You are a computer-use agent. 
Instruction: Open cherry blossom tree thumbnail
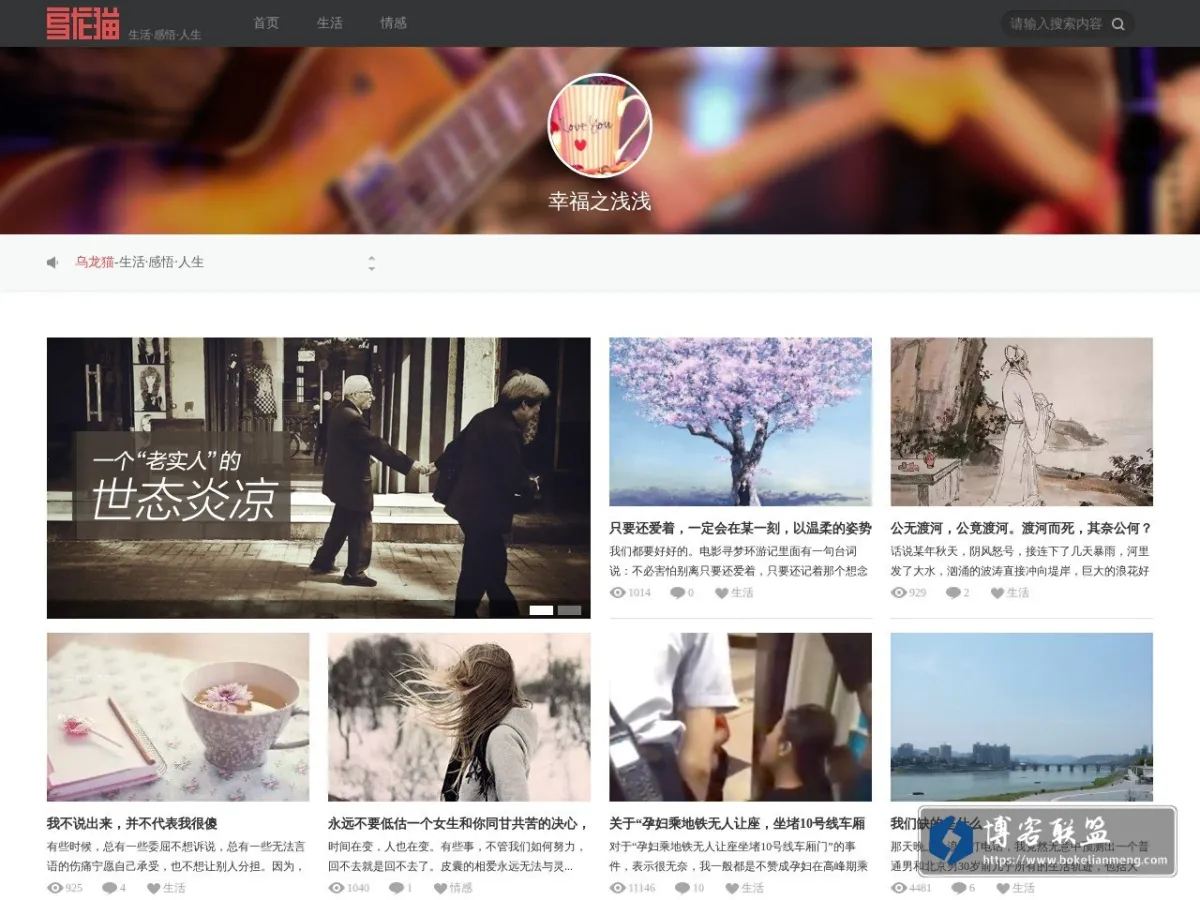(741, 422)
